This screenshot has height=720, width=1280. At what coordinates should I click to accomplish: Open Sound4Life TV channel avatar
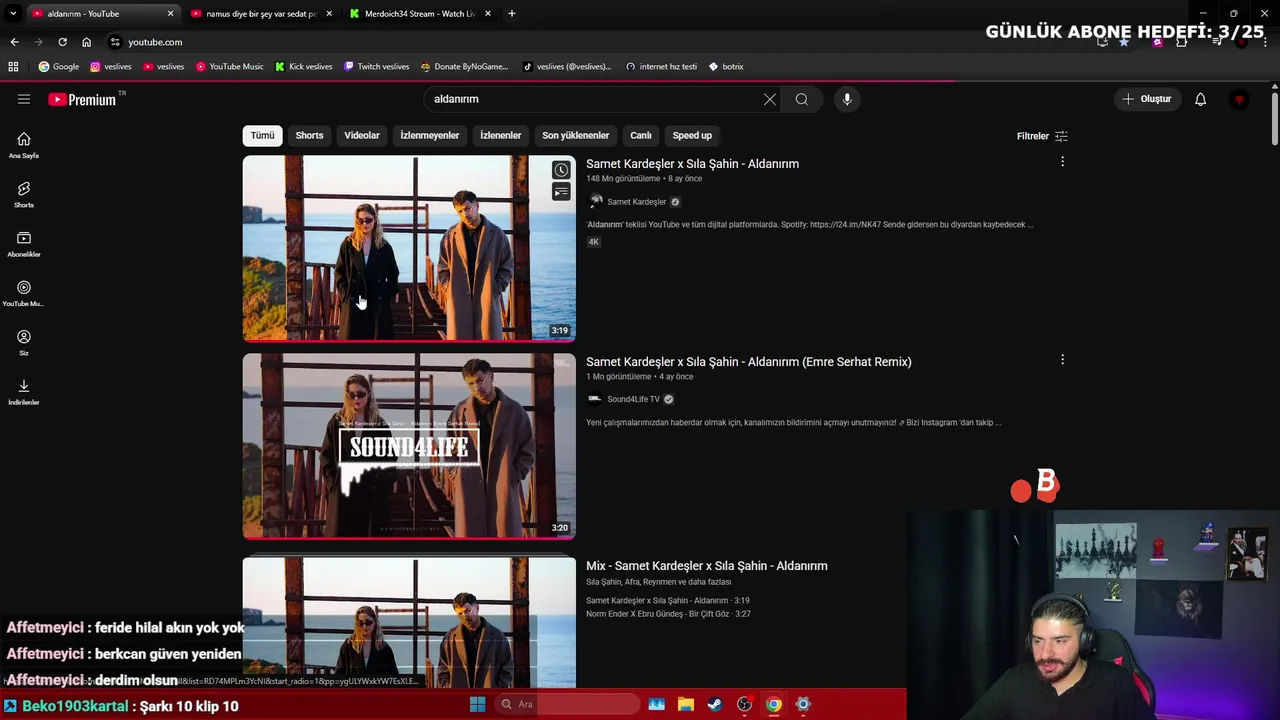(x=595, y=399)
